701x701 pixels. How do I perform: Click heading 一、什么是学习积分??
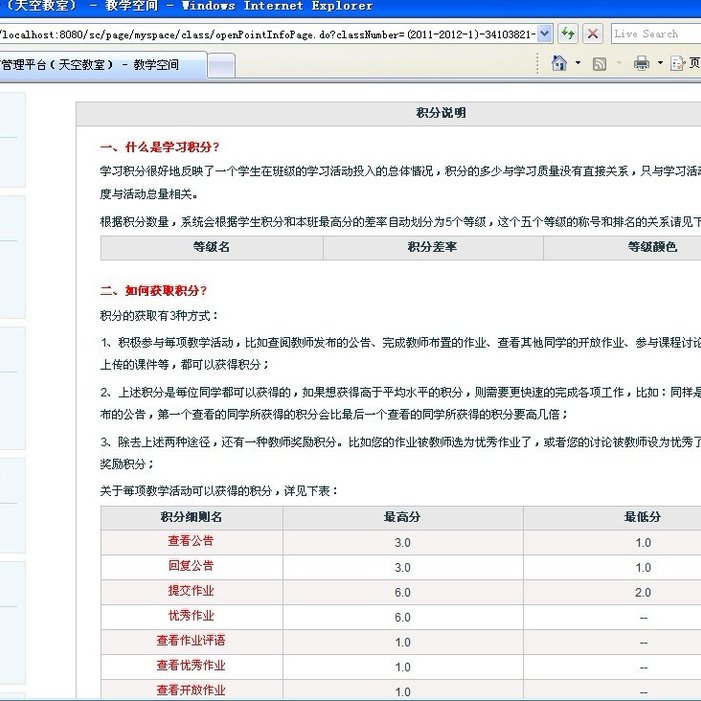pos(160,148)
